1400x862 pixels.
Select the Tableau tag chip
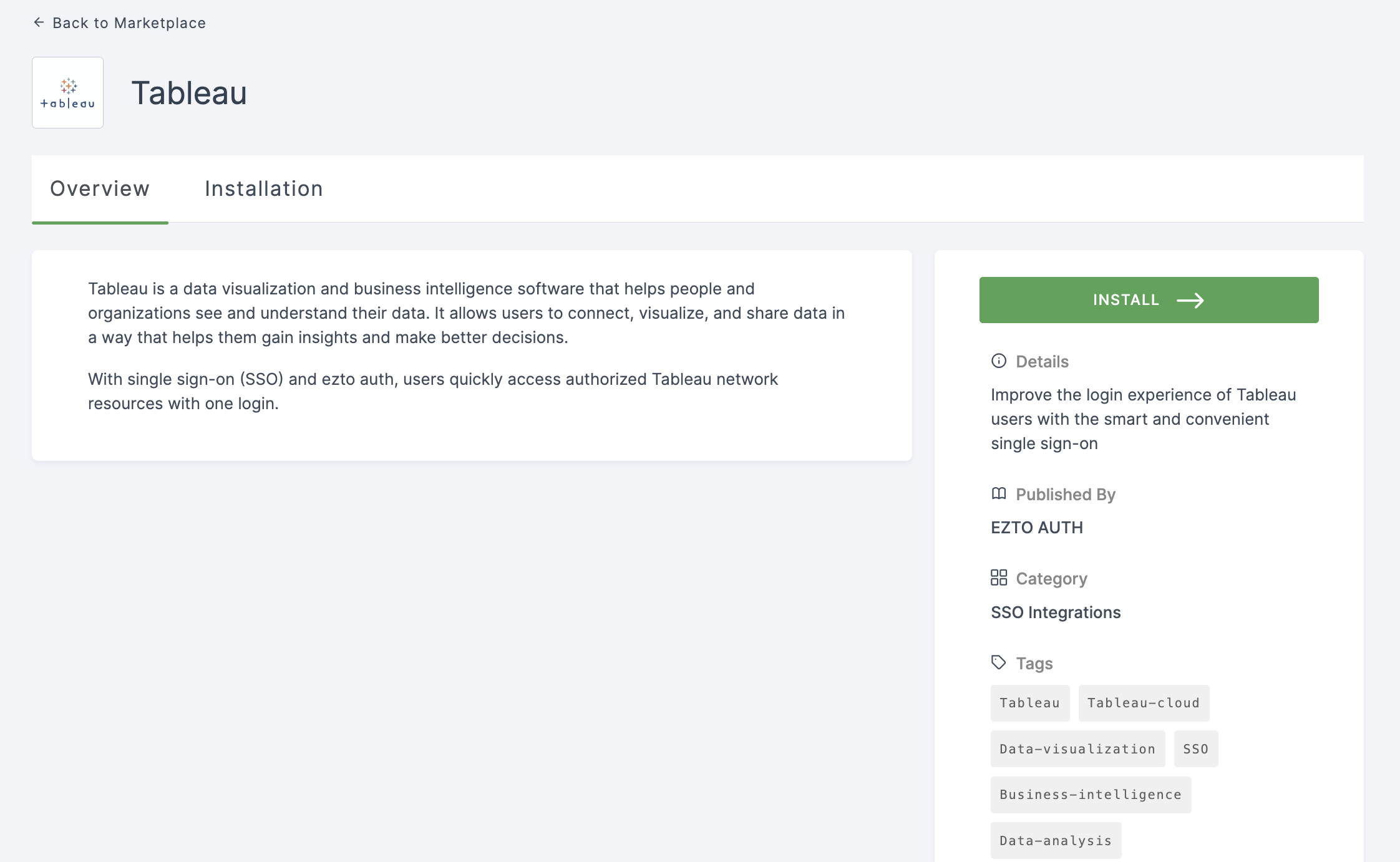pos(1030,703)
